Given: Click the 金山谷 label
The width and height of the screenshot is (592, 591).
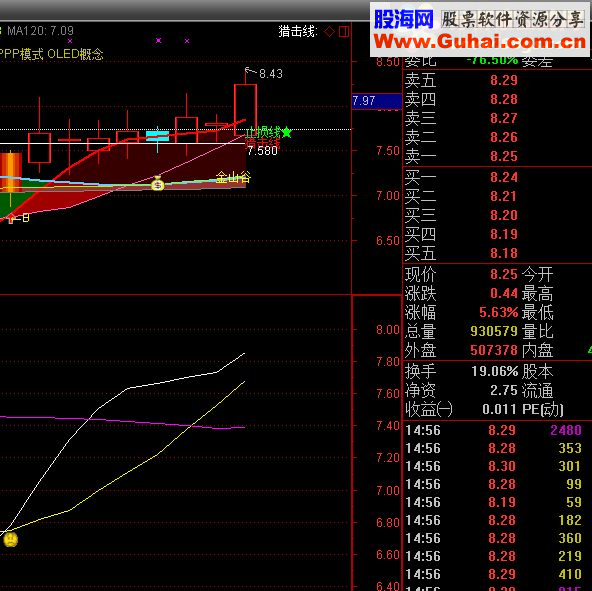Looking at the screenshot, I should (233, 177).
